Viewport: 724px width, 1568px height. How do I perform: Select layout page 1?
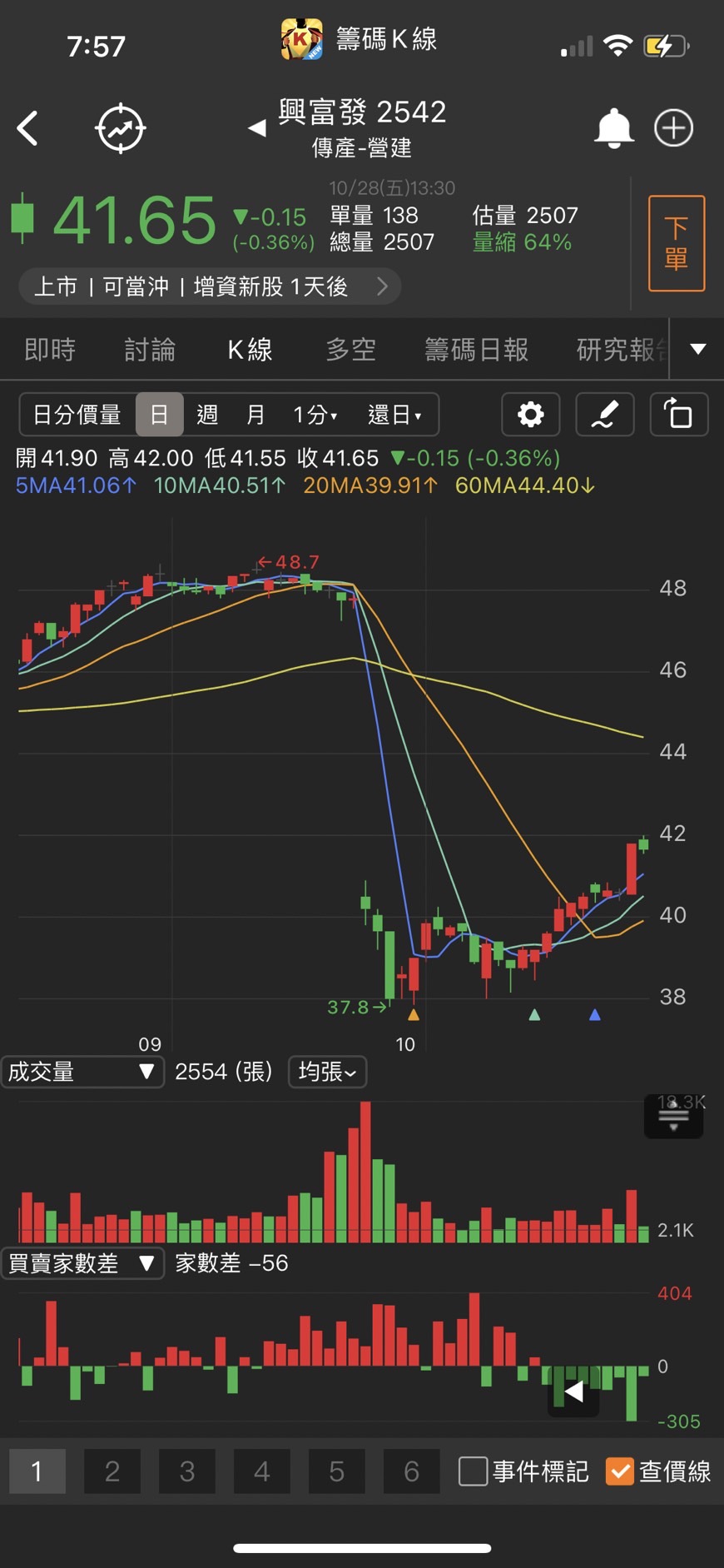coord(37,1471)
